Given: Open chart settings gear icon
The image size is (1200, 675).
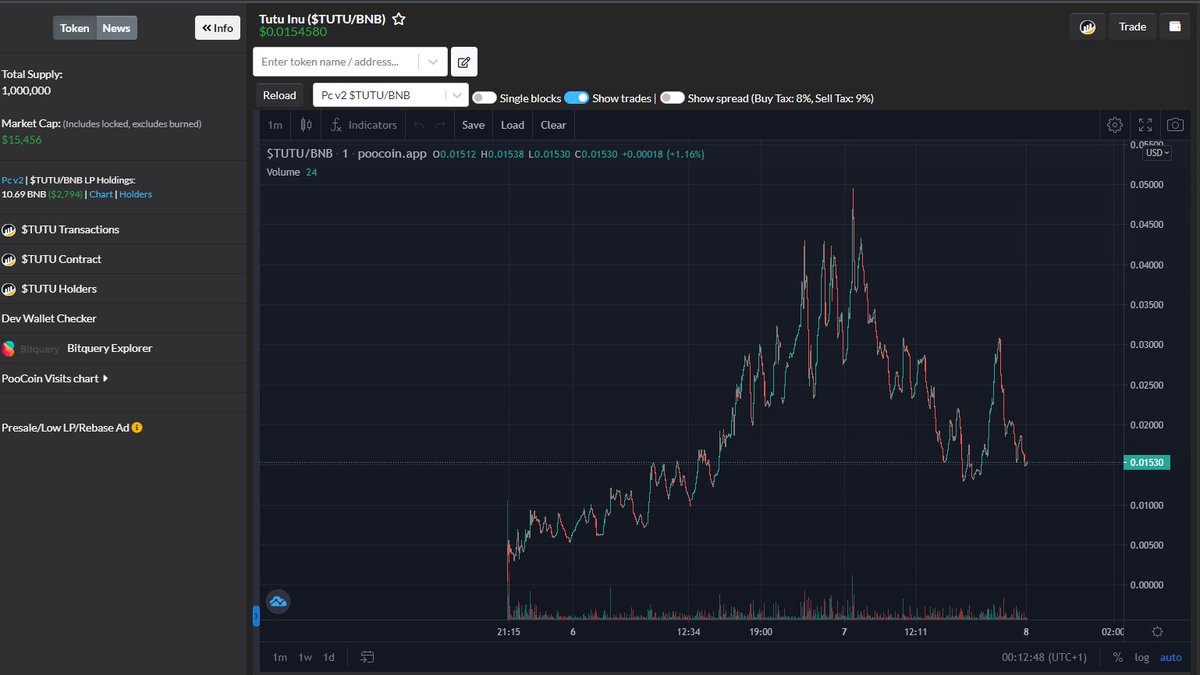Looking at the screenshot, I should point(1115,125).
